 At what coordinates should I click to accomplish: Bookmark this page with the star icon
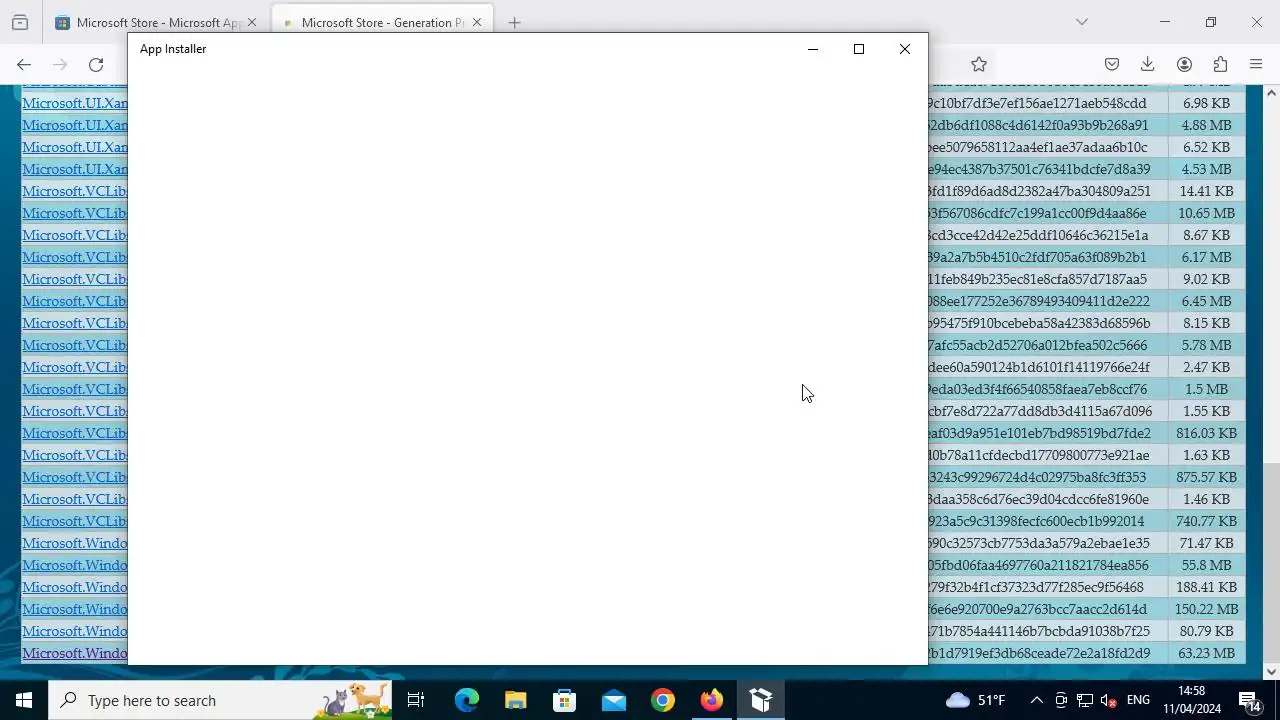coord(979,64)
